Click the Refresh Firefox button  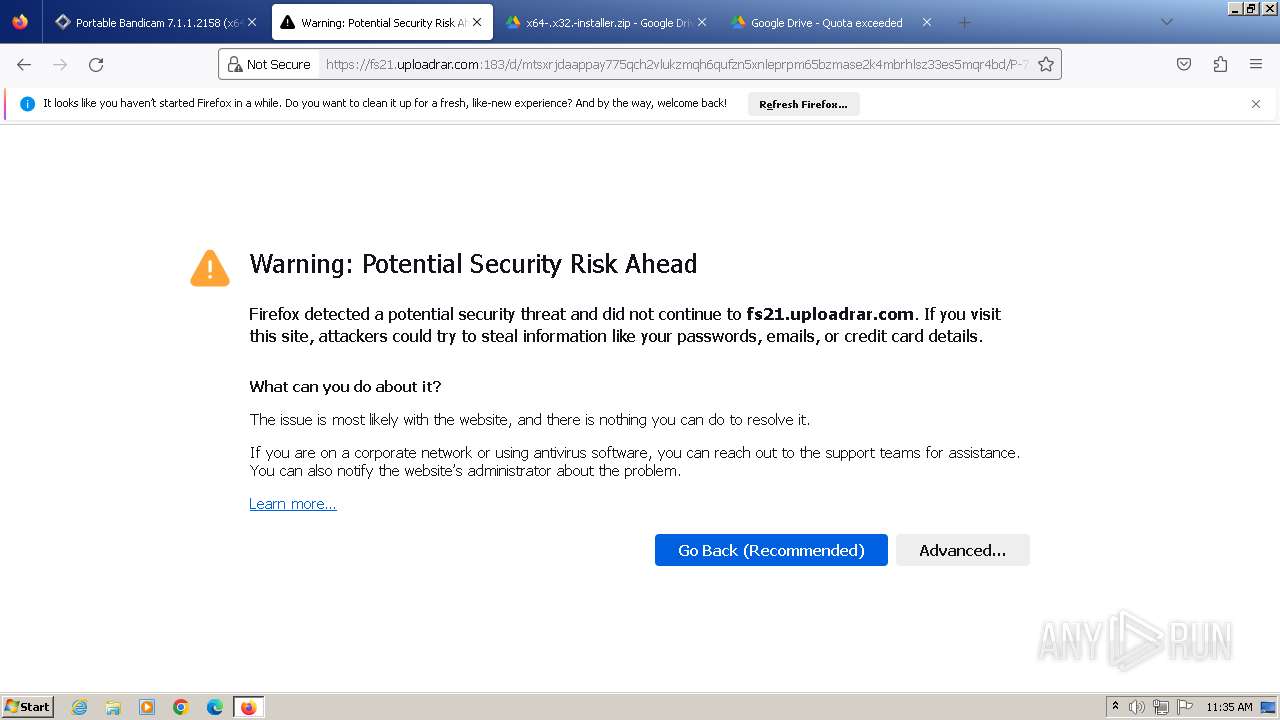pyautogui.click(x=803, y=104)
